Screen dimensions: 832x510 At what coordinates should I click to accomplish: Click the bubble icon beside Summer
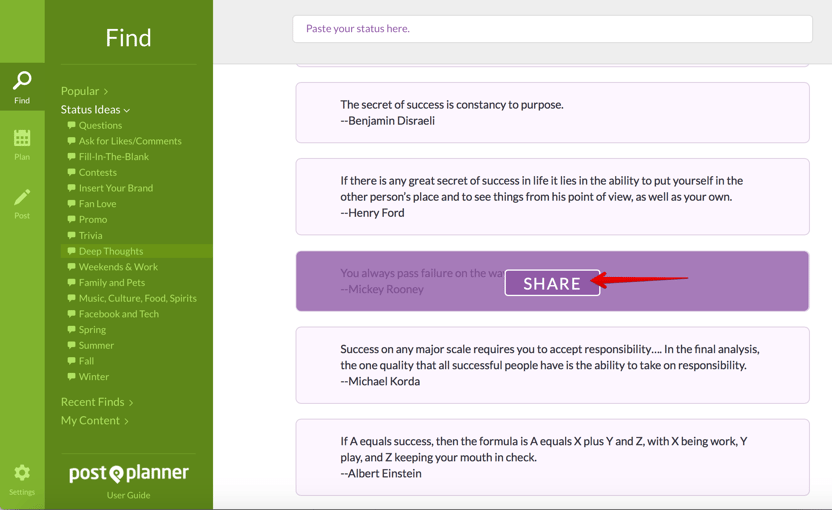71,345
